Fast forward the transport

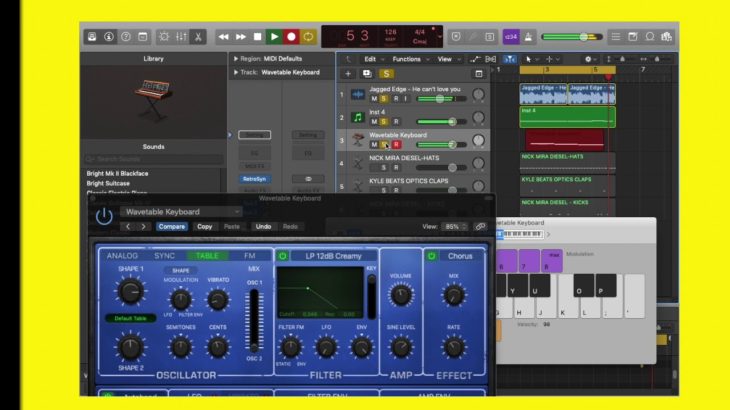coord(241,37)
